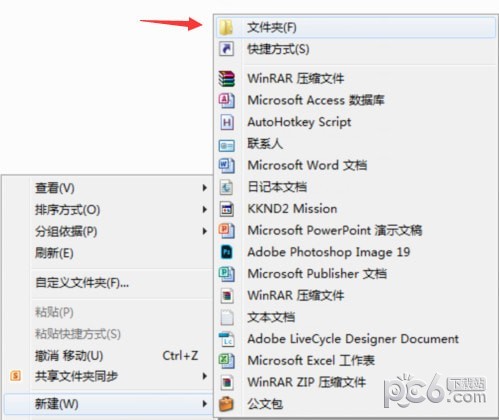Open the 共享文件夹同步 submenu arrow
The image size is (499, 420).
click(x=205, y=376)
